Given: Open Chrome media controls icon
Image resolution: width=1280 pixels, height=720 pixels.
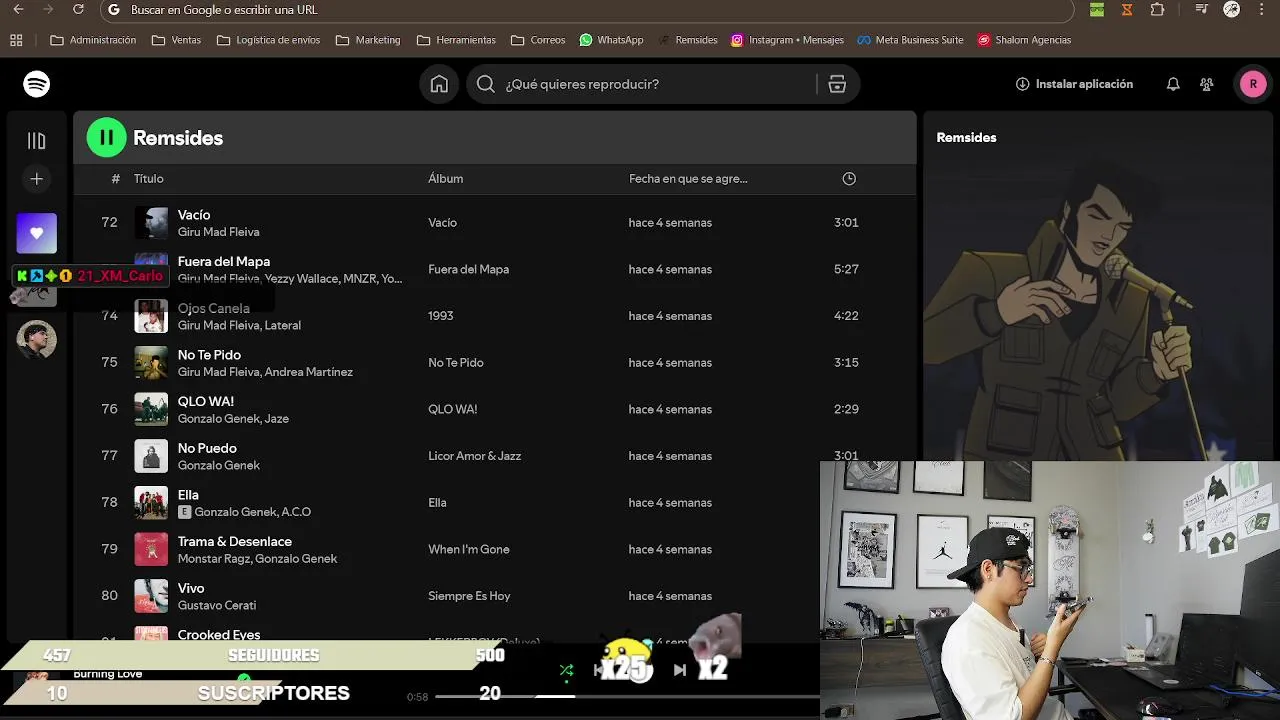Looking at the screenshot, I should pyautogui.click(x=1202, y=10).
